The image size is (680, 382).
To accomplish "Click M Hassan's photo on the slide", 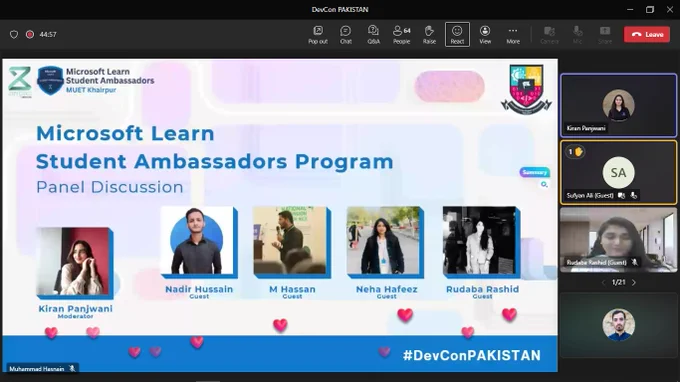I will (291, 241).
